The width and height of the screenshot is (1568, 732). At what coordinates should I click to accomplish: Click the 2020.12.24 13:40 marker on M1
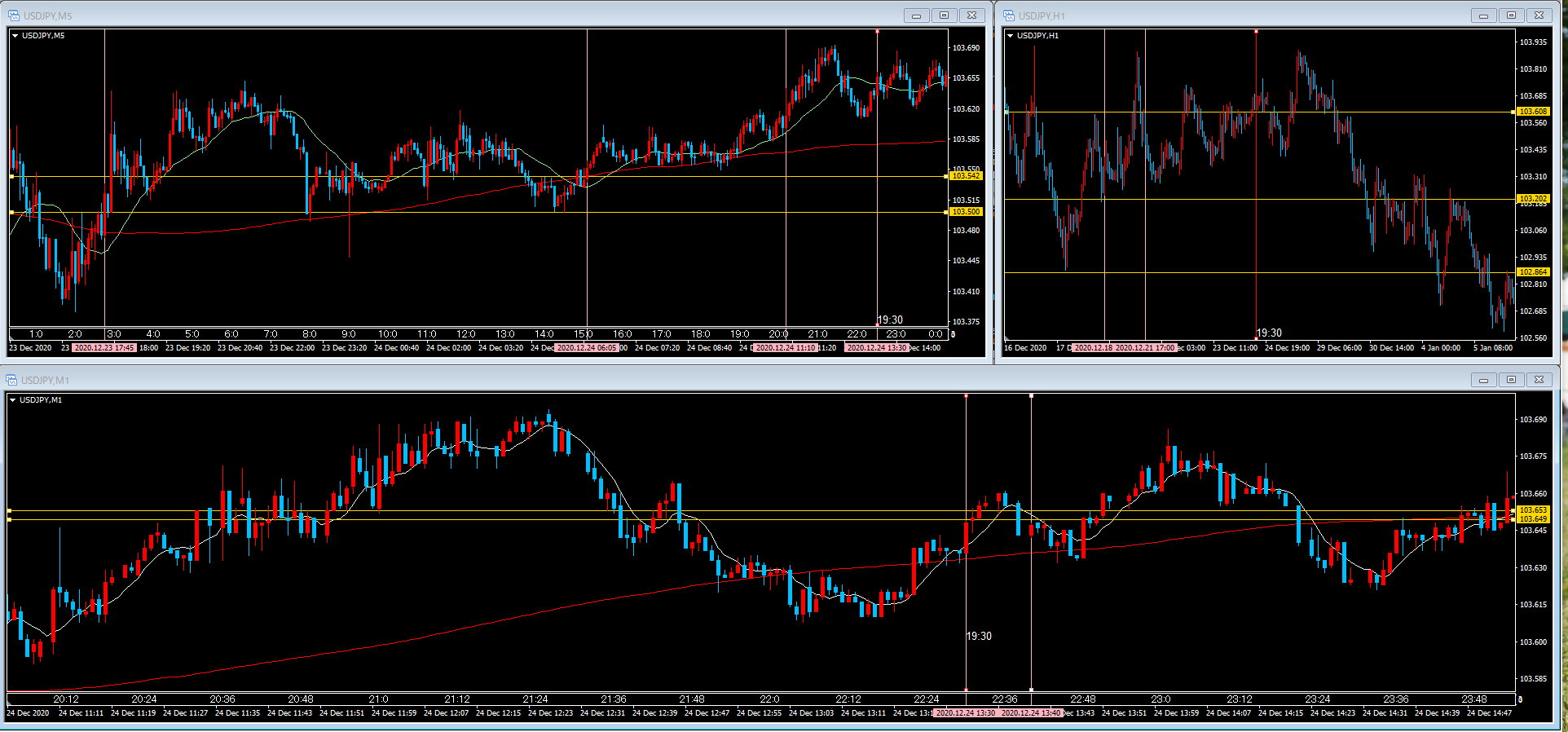pyautogui.click(x=1031, y=713)
